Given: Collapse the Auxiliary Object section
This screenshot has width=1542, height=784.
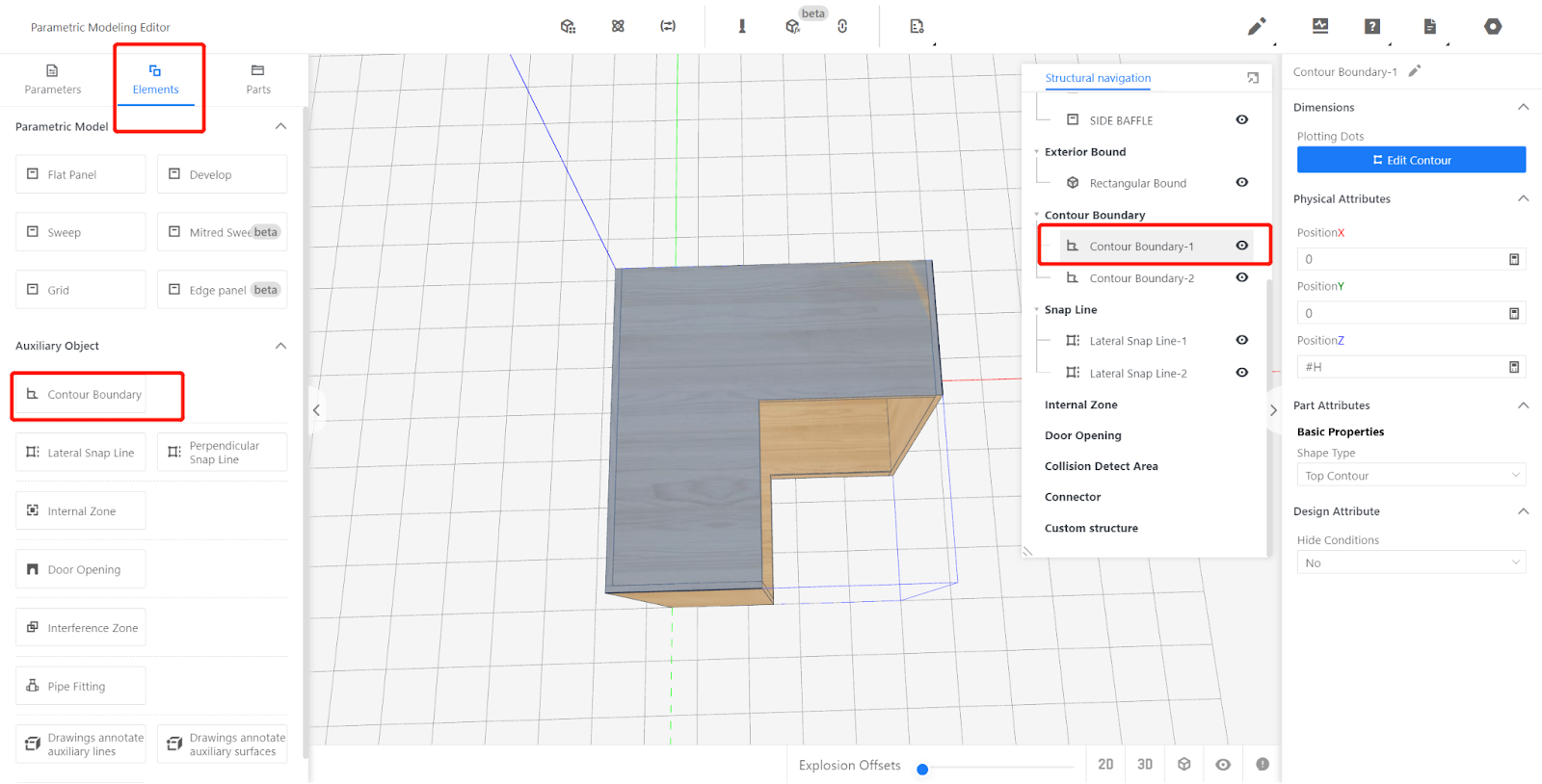Looking at the screenshot, I should [280, 346].
